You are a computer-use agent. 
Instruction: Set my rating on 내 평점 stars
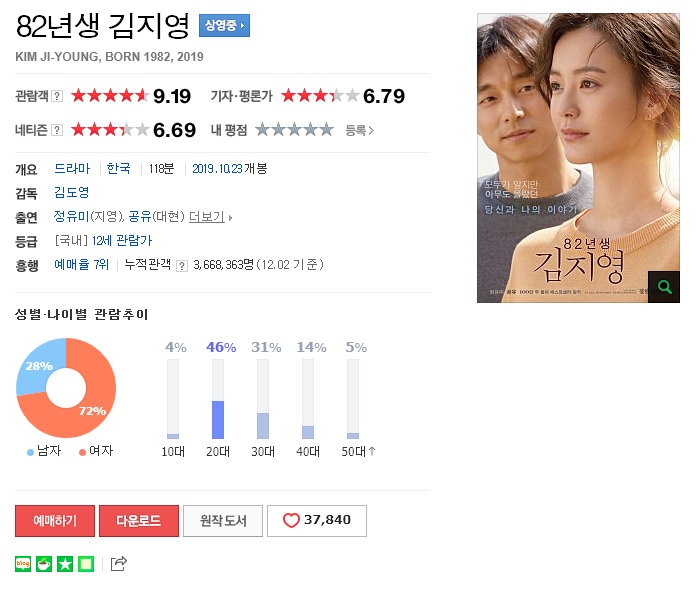pos(294,130)
